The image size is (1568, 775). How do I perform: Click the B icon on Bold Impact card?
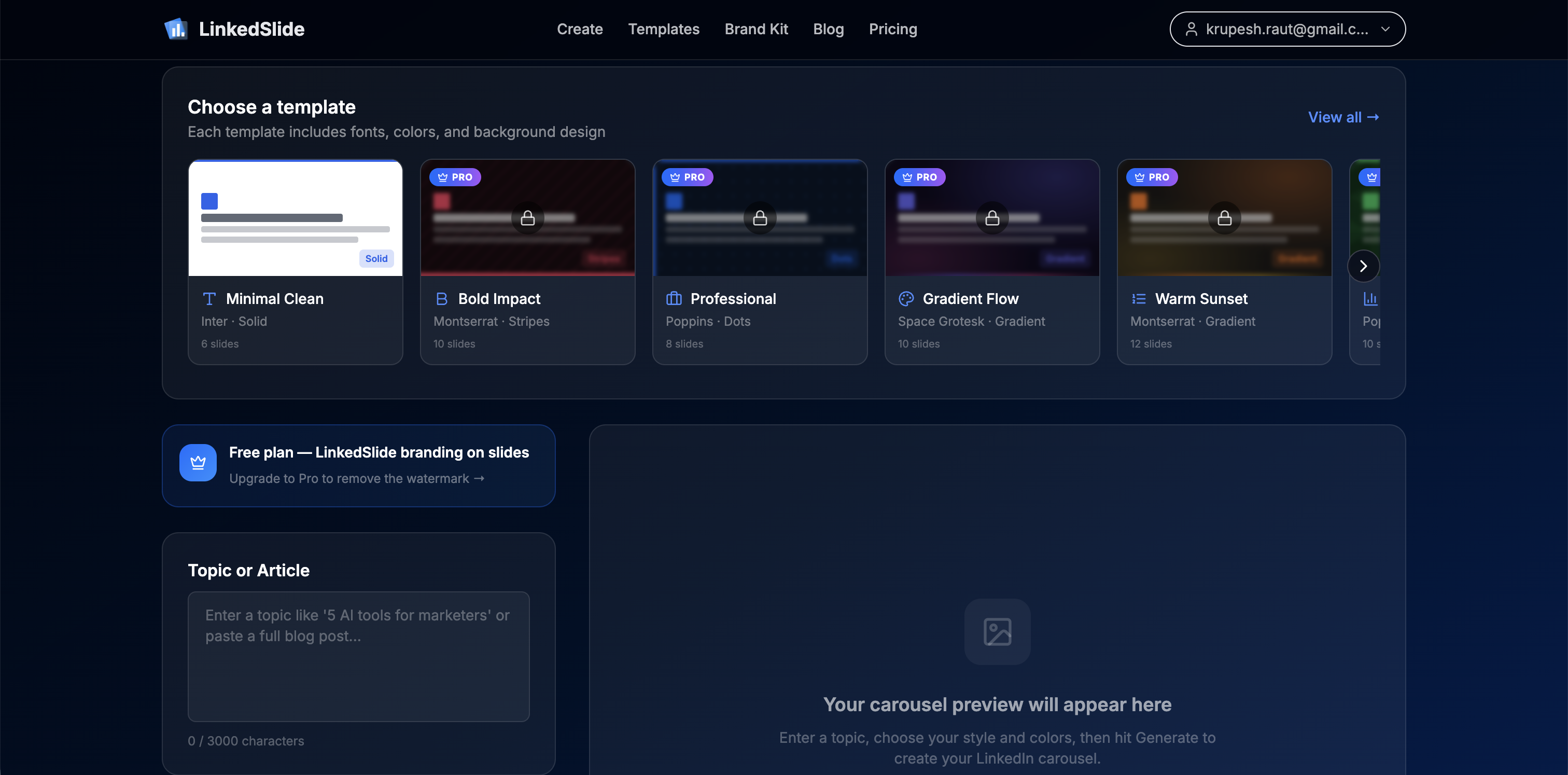[442, 299]
